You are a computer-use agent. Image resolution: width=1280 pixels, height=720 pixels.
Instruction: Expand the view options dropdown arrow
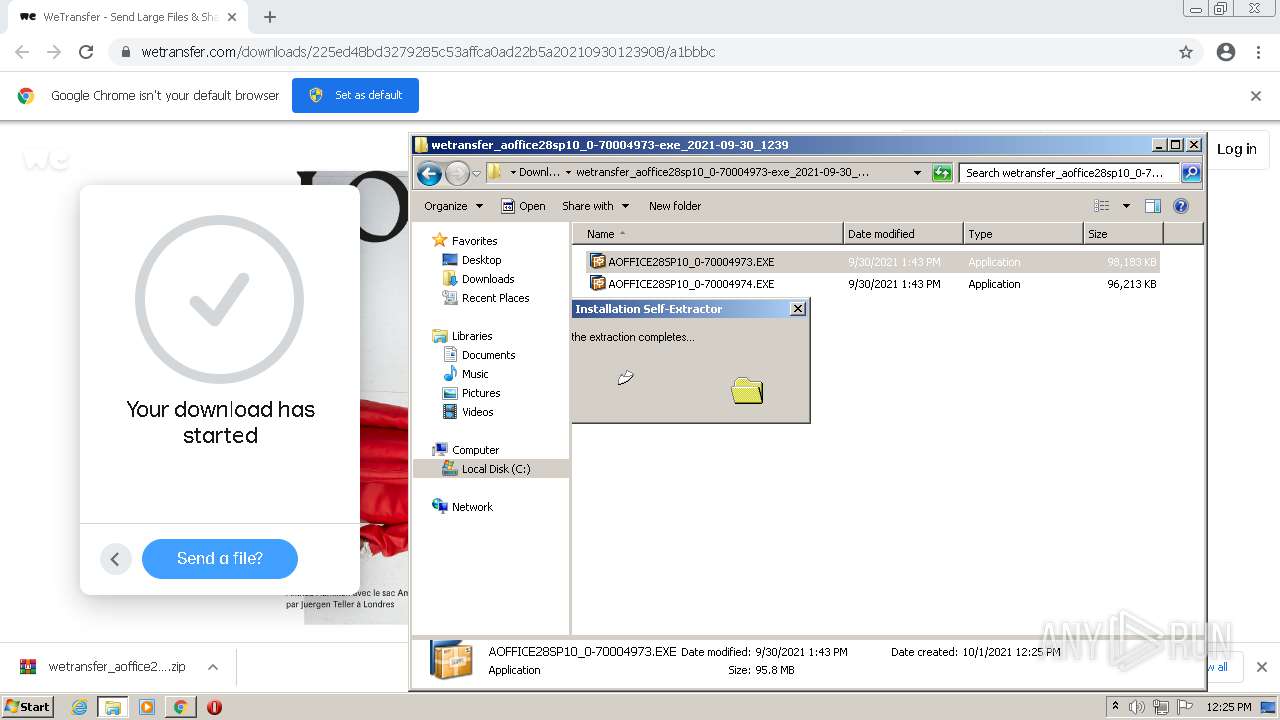(x=1126, y=206)
